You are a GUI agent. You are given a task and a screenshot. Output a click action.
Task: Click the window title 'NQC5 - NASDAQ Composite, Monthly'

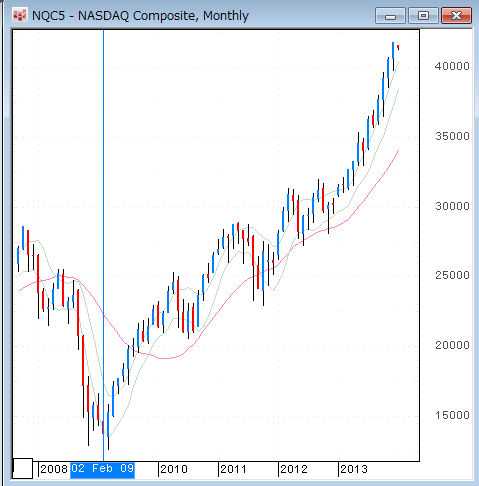140,16
